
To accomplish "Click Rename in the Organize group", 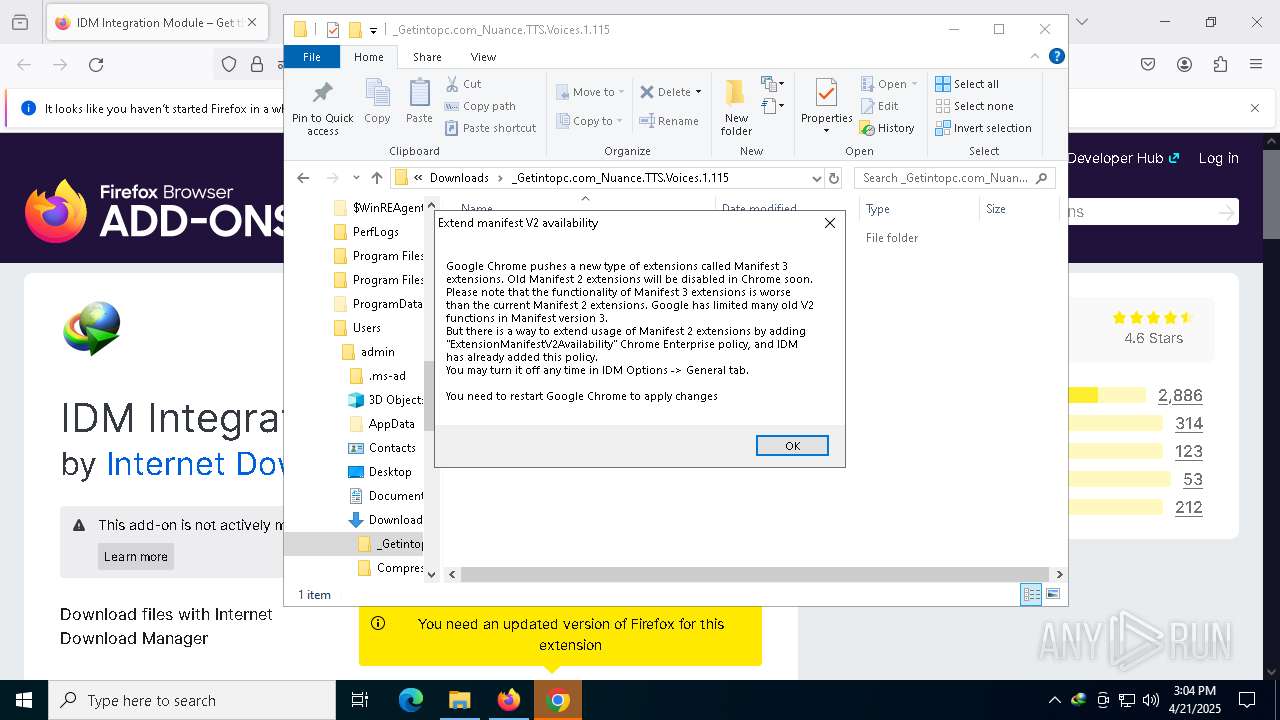I will [x=669, y=121].
